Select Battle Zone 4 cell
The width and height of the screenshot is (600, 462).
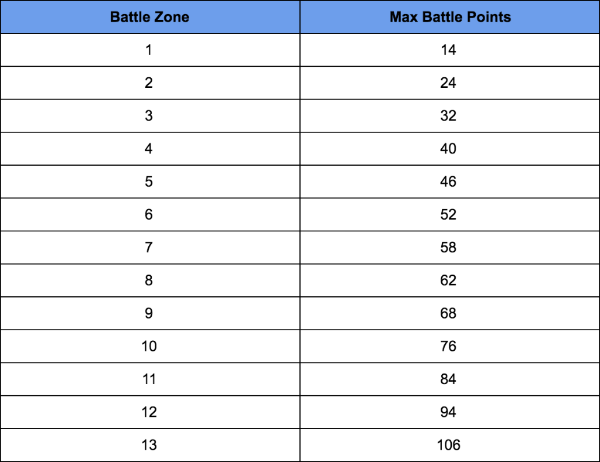(150, 149)
